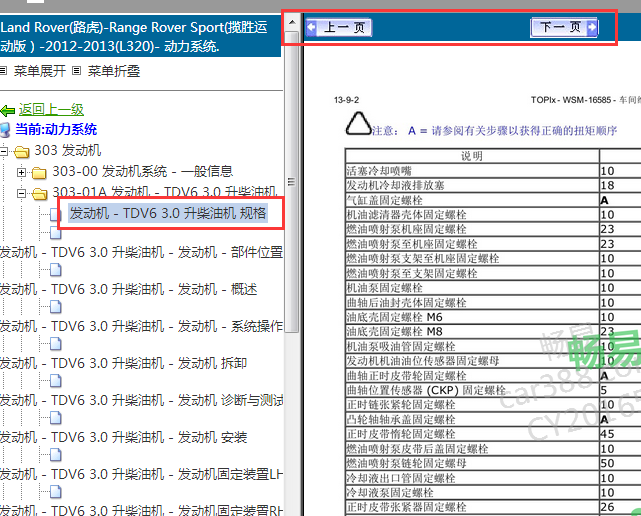Screen dimensions: 641x516
Task: Open 303-00 发动机系统 - 一般信息
Action: click(x=143, y=171)
